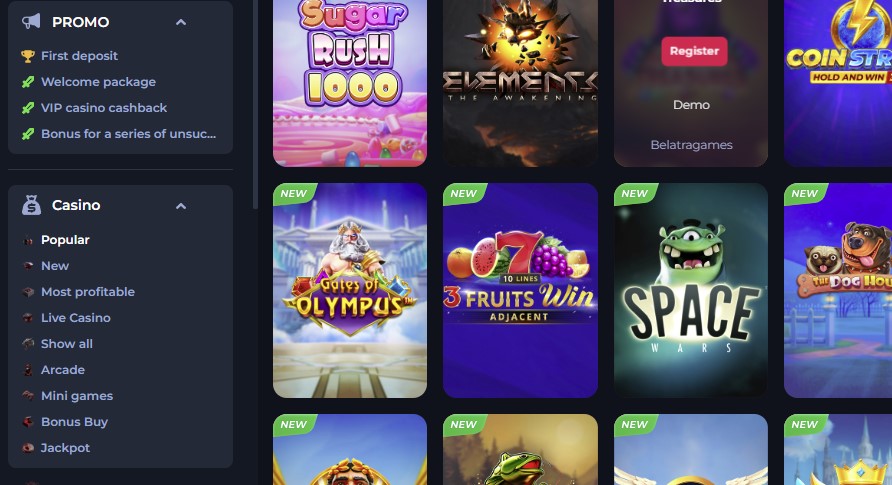This screenshot has height=485, width=892.
Task: Collapse the PROMO section chevron
Action: pos(181,22)
